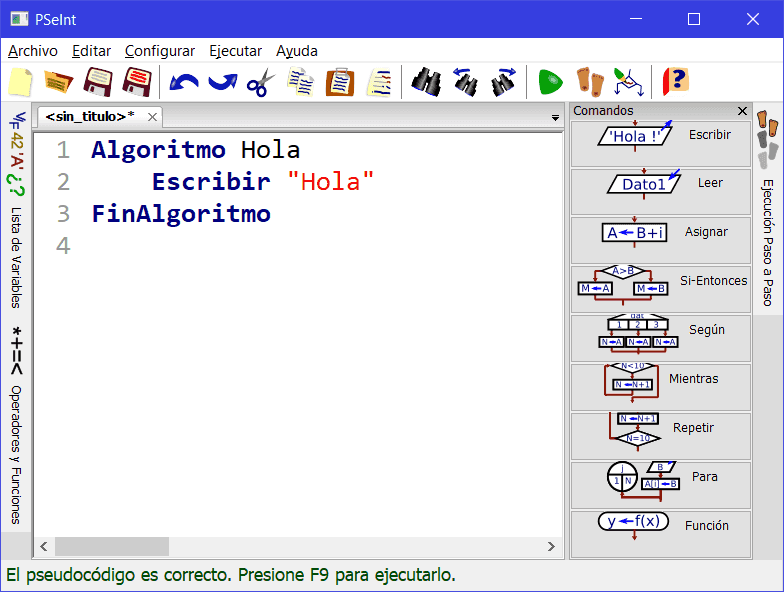Find next with the right-arrow binoculars

click(x=504, y=82)
